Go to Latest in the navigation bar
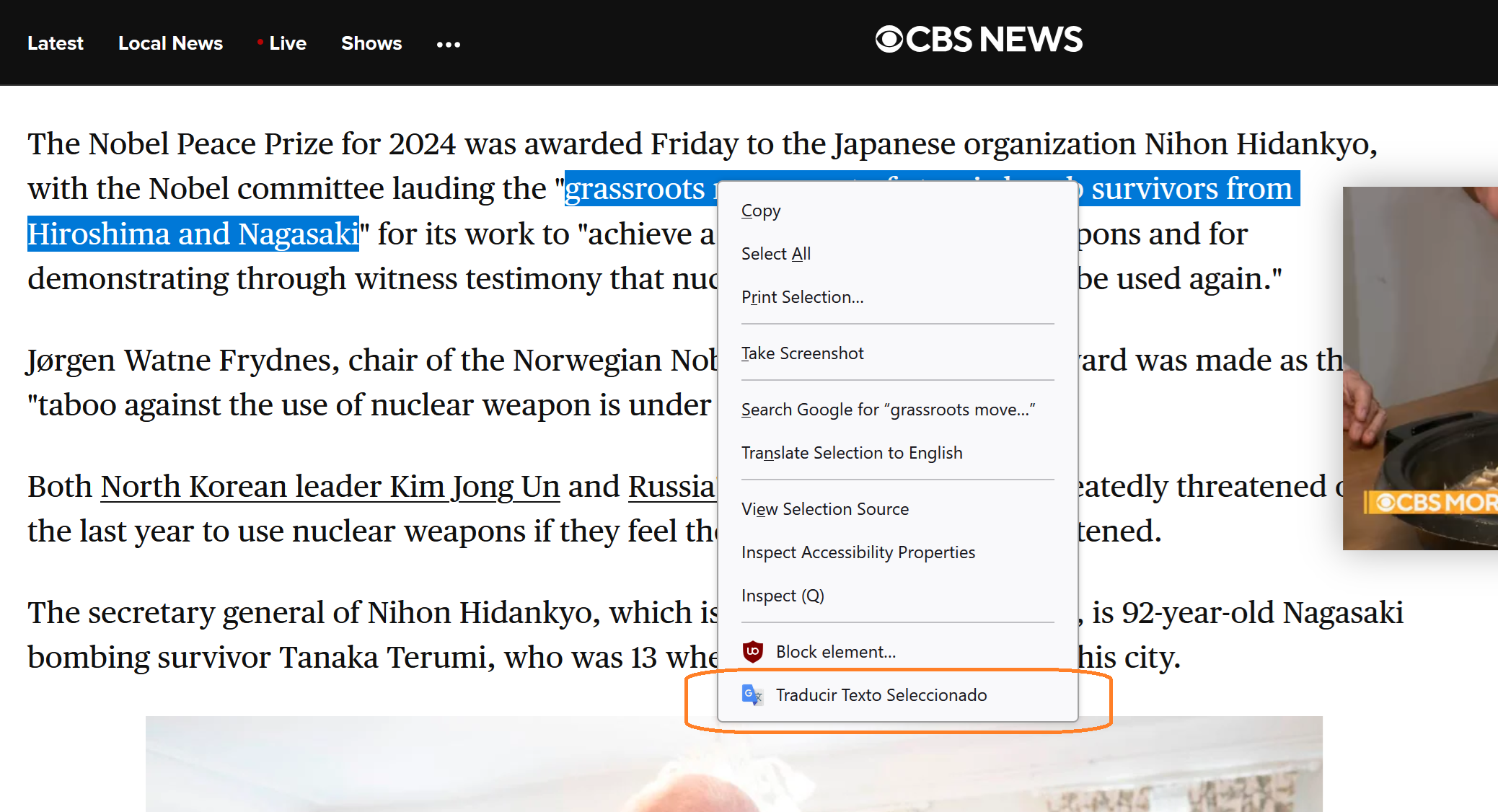 (56, 43)
